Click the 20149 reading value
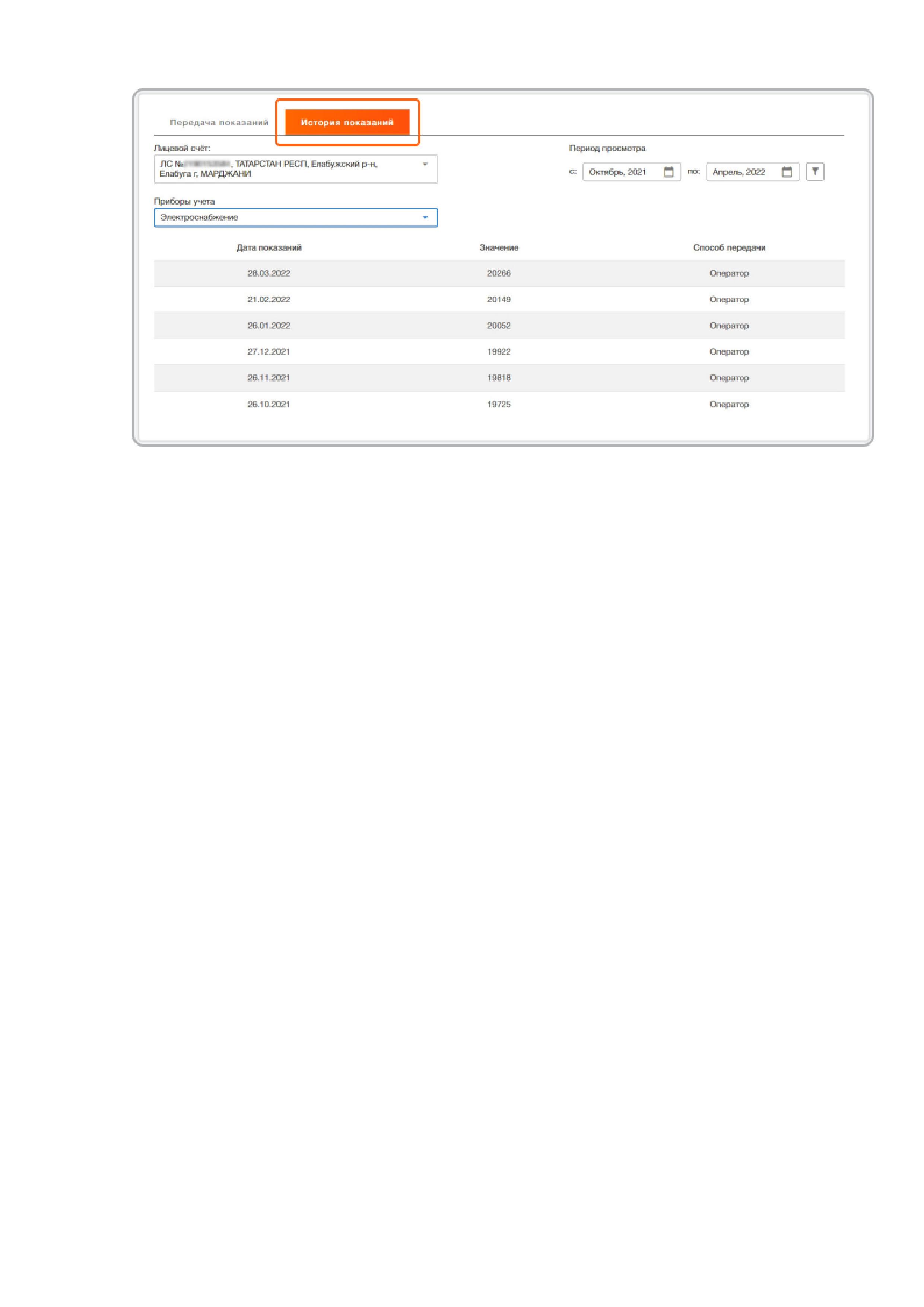 pos(499,300)
